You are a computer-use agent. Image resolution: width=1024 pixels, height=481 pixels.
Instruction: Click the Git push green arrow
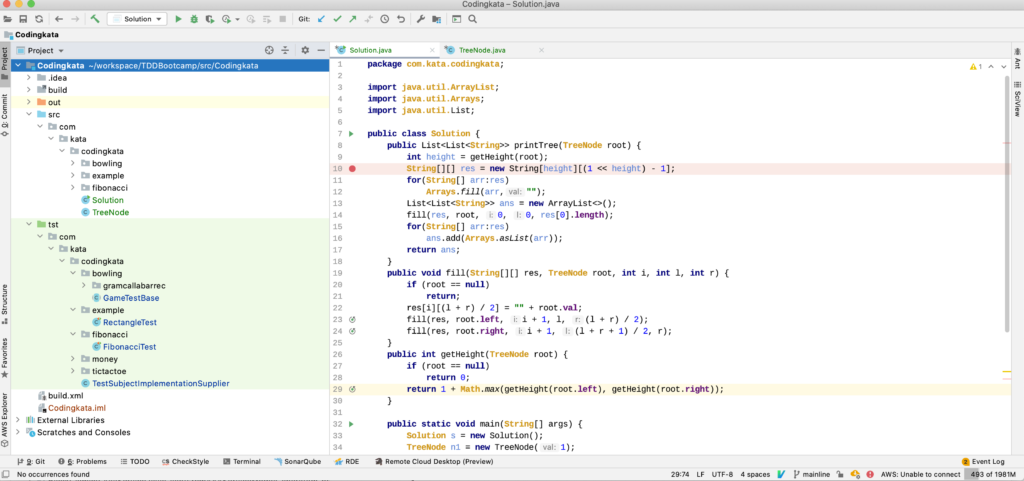353,20
